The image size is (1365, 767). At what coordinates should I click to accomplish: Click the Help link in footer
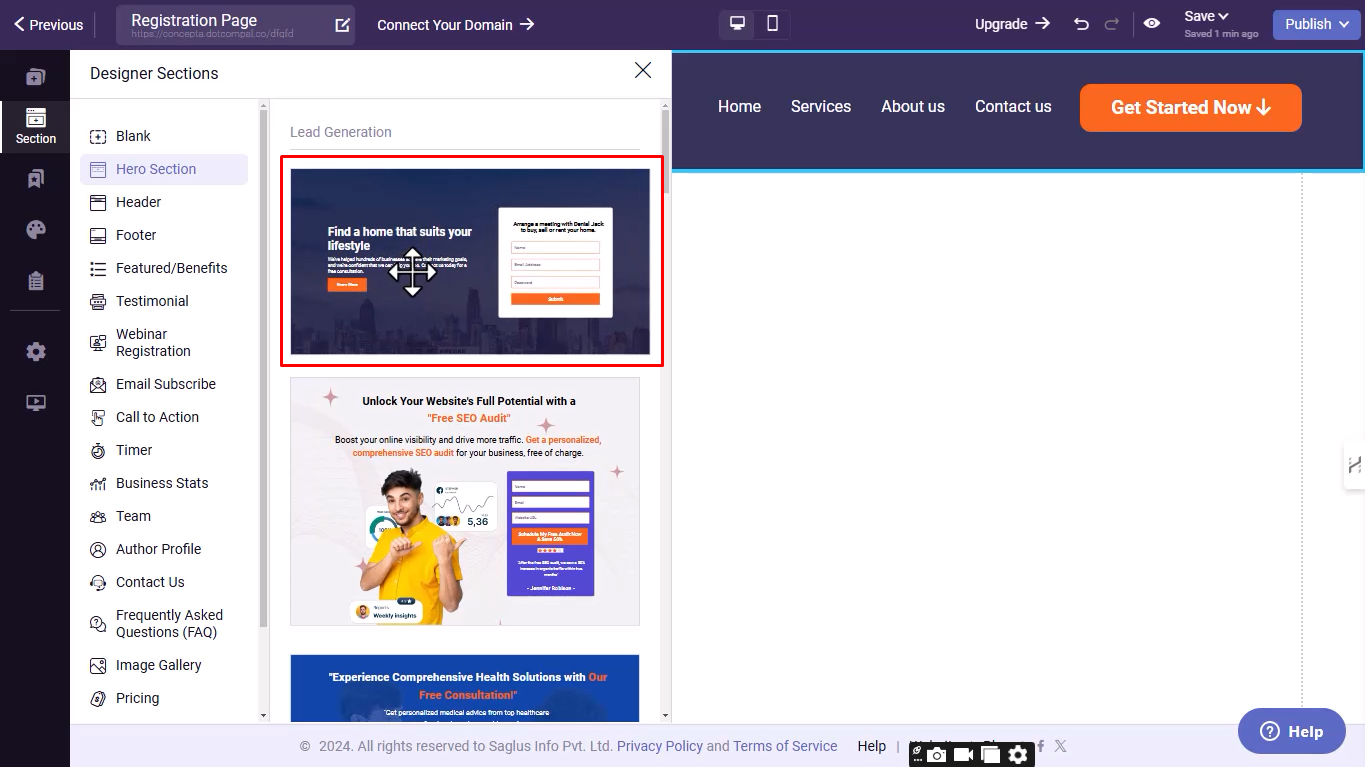pyautogui.click(x=872, y=746)
